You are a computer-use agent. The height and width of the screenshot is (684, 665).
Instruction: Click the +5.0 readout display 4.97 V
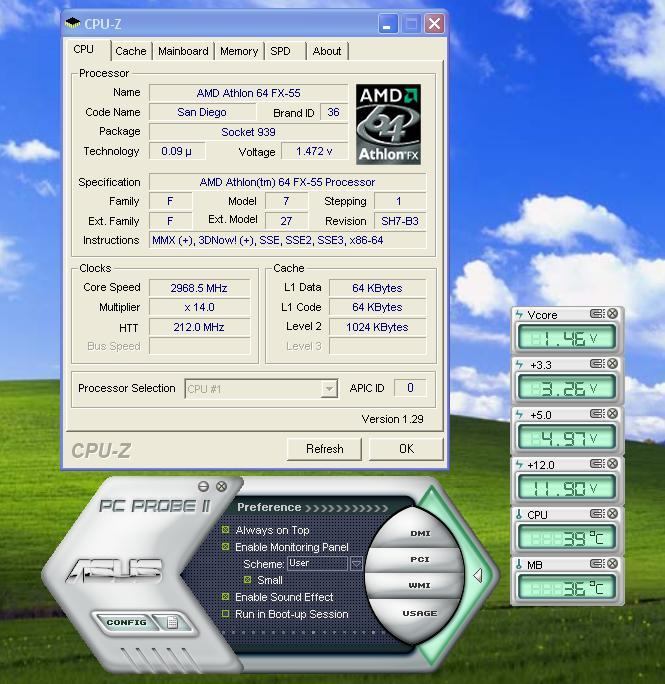click(566, 438)
